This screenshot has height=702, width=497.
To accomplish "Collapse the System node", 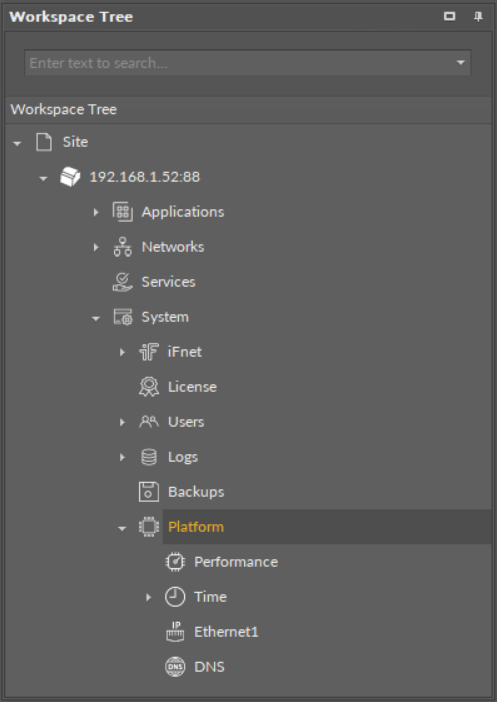I will 96,318.
